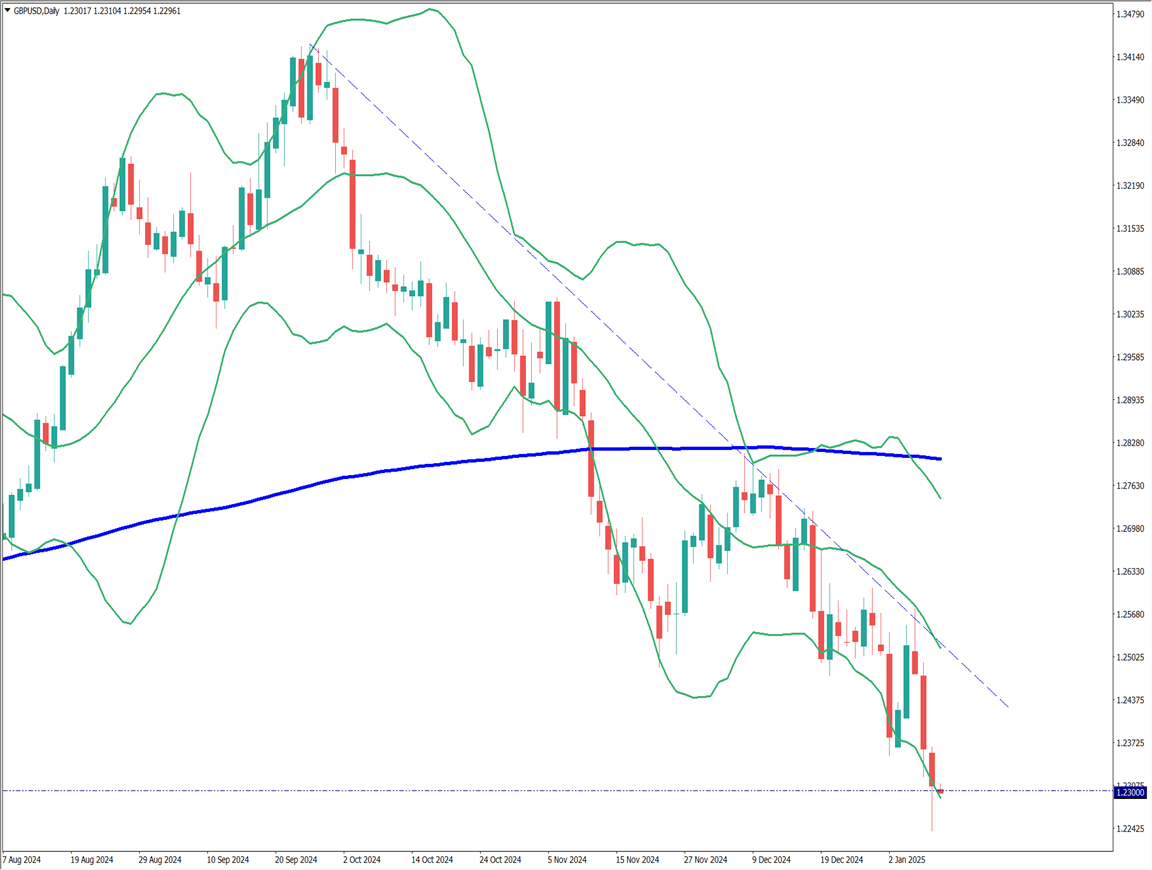The height and width of the screenshot is (870, 1152).
Task: Click the 1.28280 price scale label
Action: point(1131,443)
